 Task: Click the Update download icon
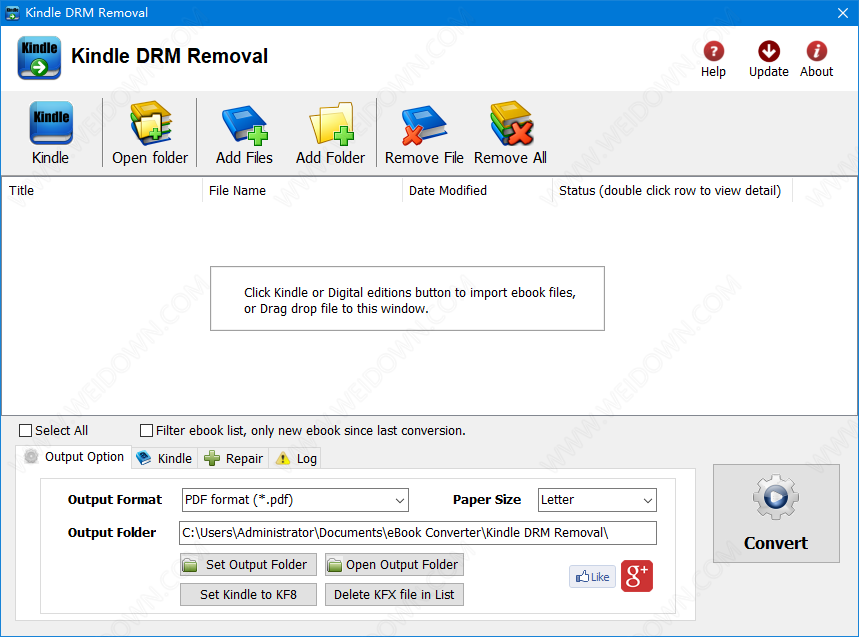(769, 51)
